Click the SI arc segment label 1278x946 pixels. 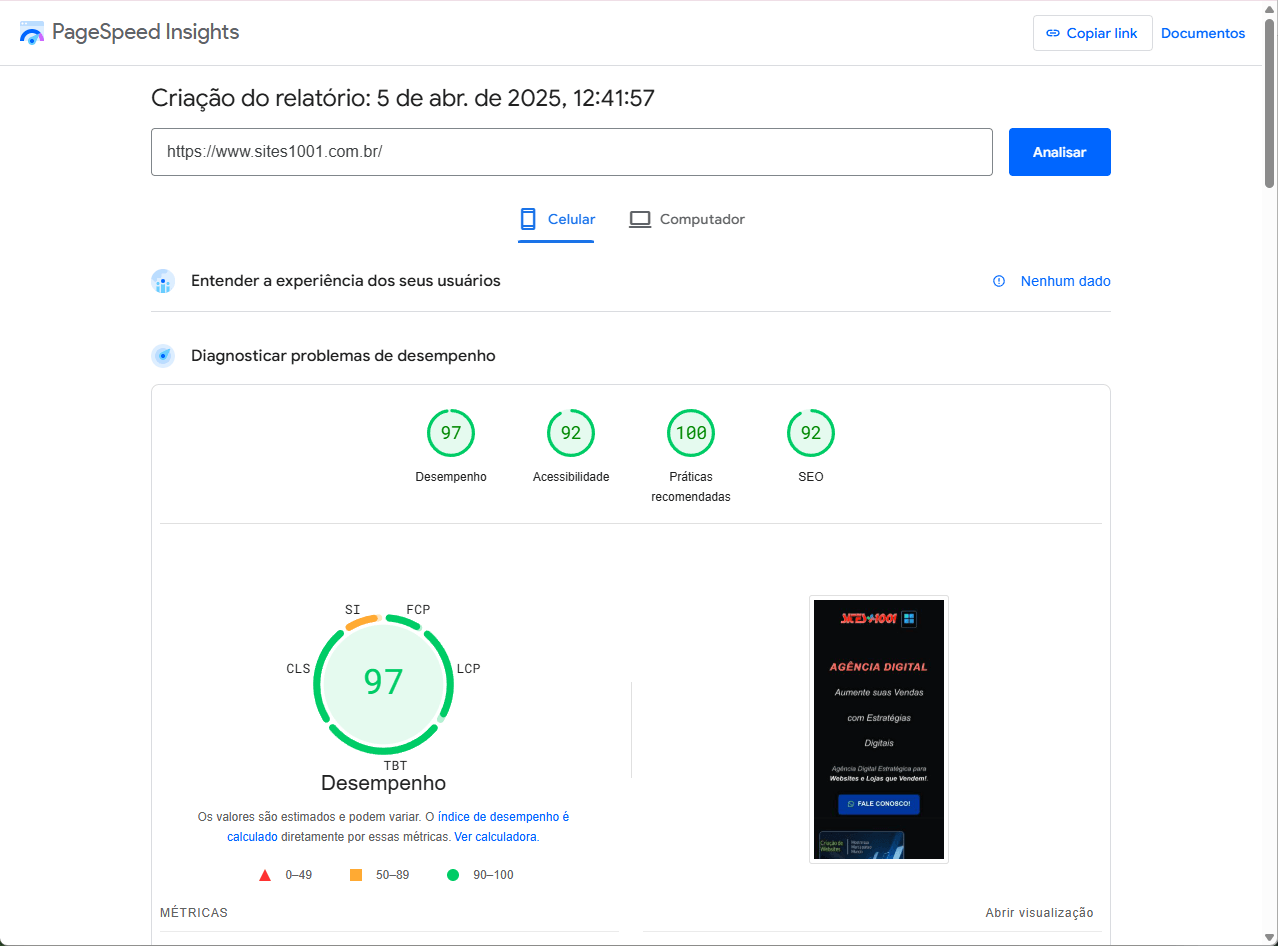(353, 610)
